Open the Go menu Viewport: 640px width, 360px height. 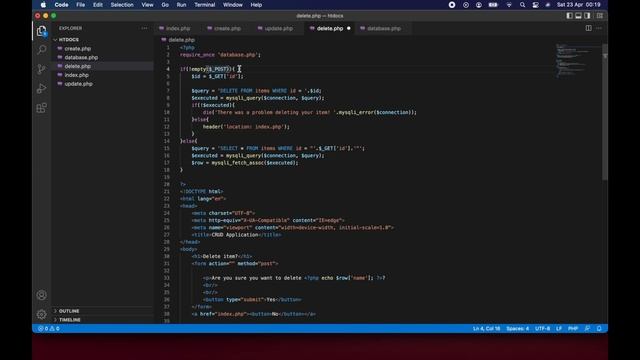[165, 5]
